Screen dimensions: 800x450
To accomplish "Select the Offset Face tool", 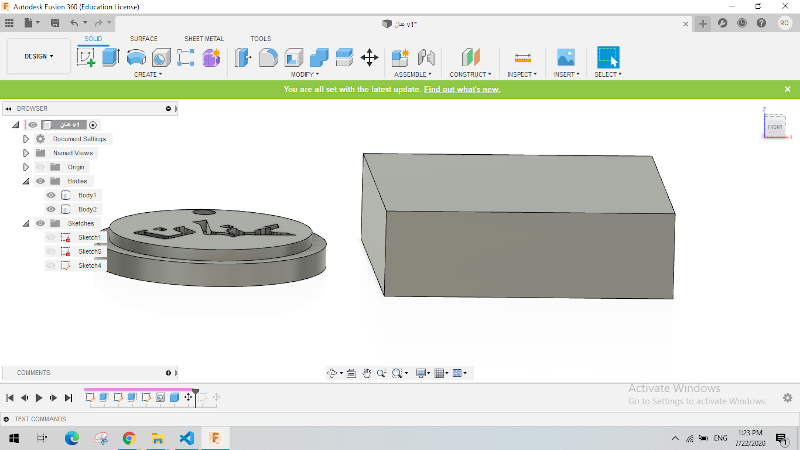I will [x=344, y=57].
